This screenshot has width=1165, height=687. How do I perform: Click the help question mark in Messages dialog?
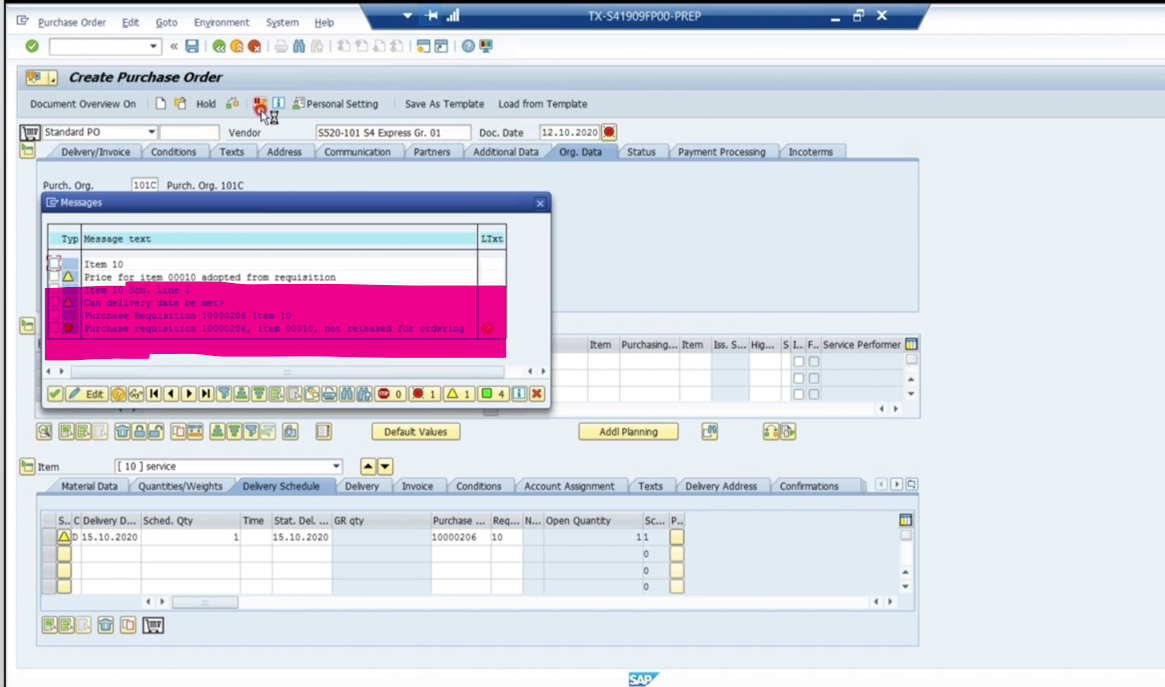click(x=118, y=394)
